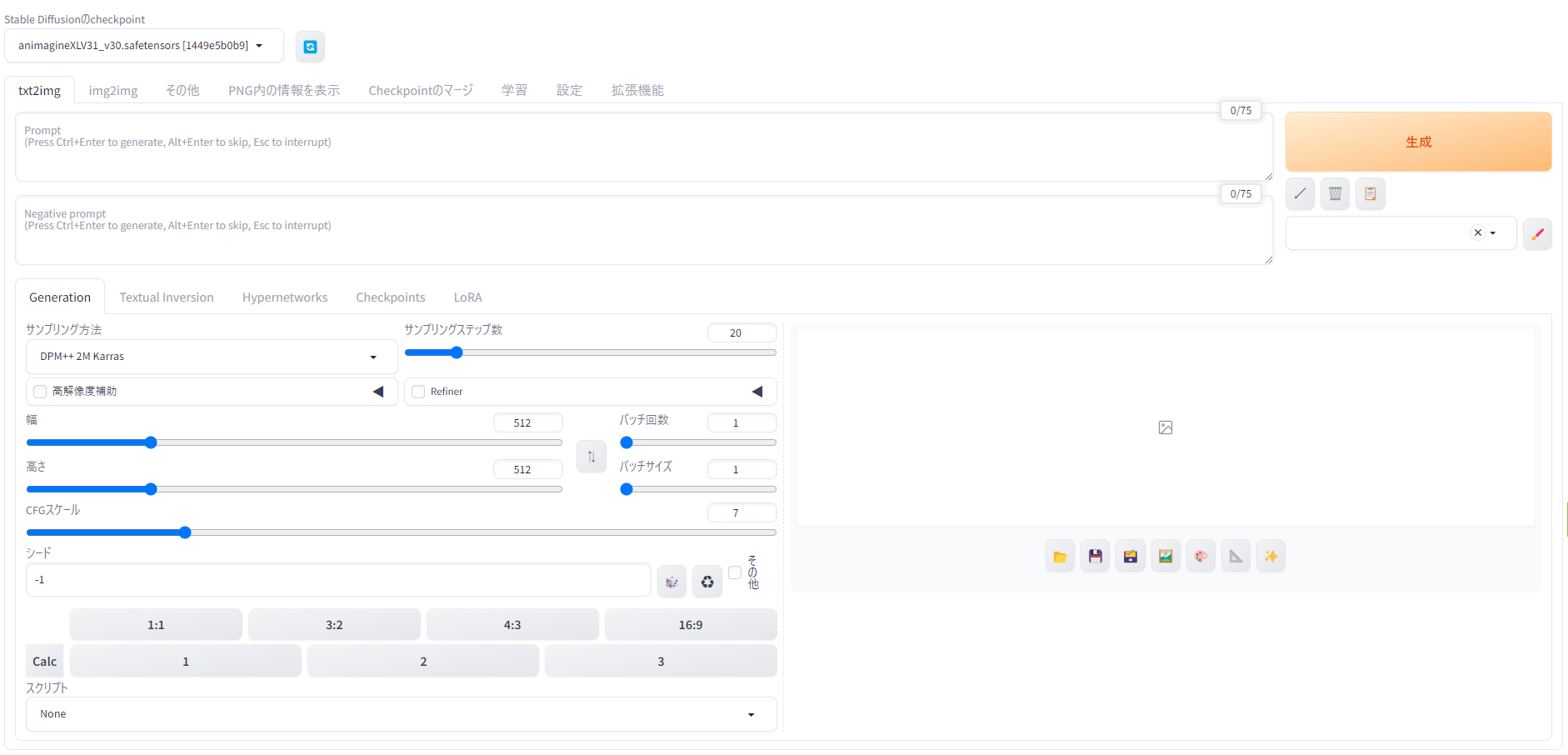Adjust the 高さ height slider
Screen dimensions: 1568x755
[294, 489]
